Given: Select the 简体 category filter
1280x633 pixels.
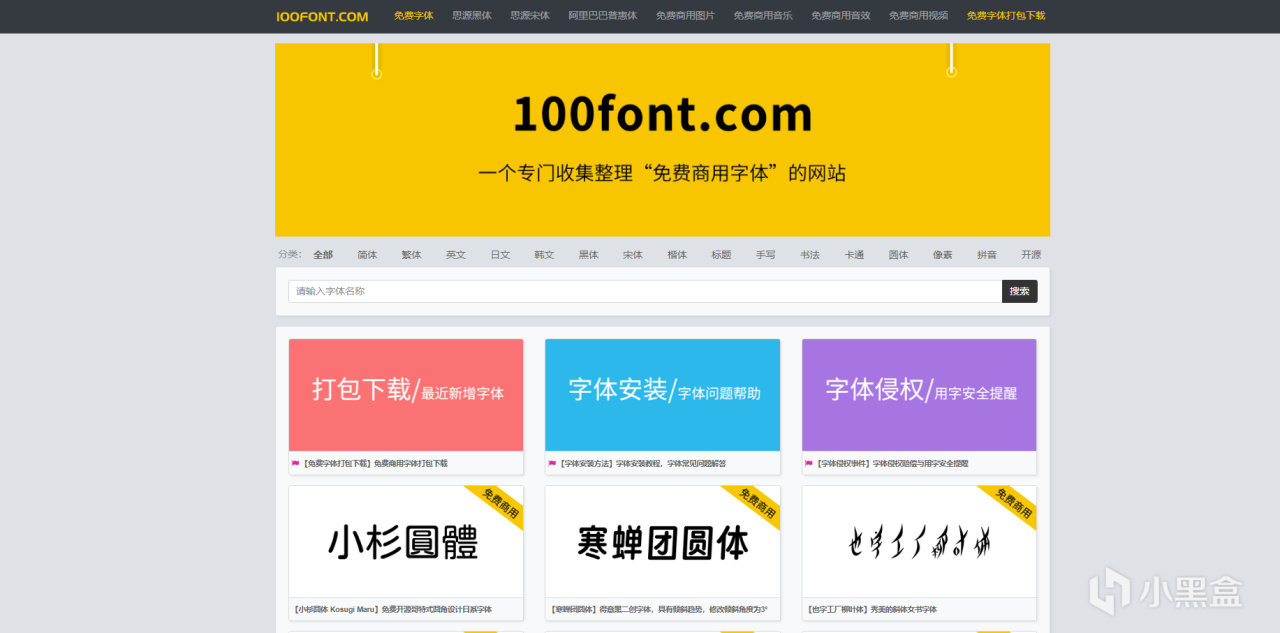Looking at the screenshot, I should point(367,255).
